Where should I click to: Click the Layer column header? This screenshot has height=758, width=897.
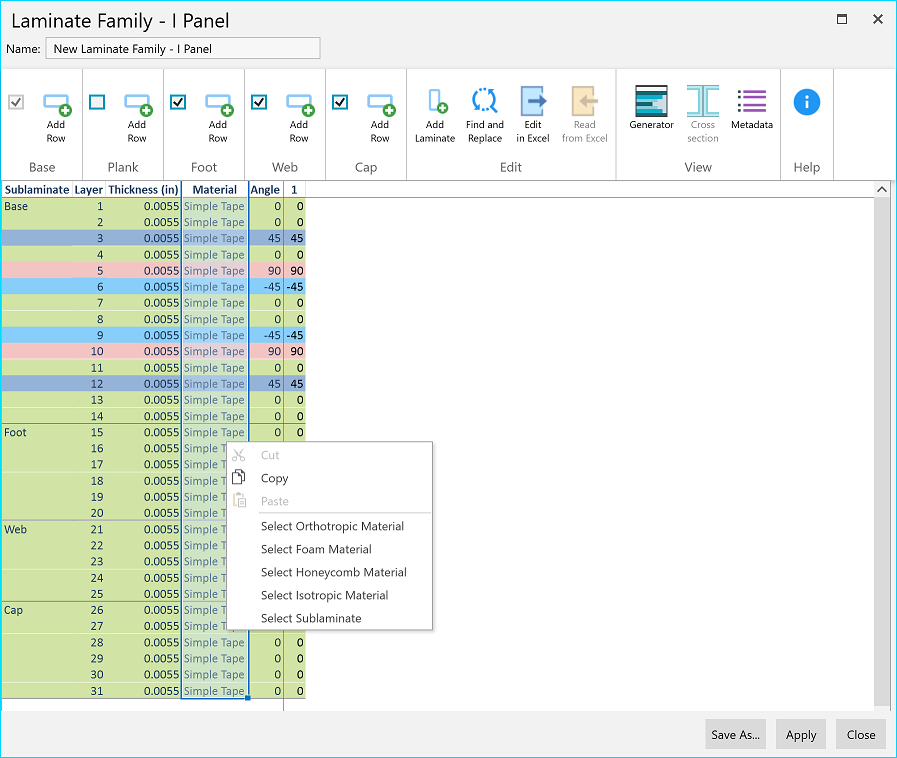pos(89,189)
